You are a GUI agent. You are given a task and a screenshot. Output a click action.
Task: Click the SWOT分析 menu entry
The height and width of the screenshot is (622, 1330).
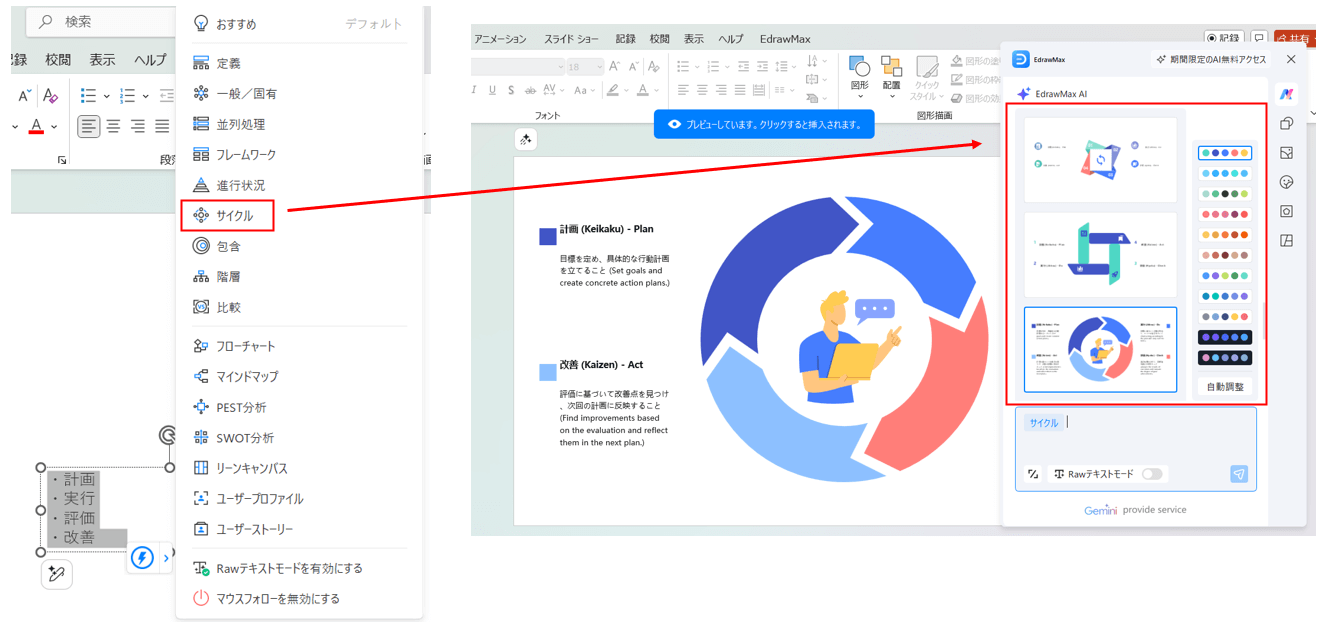tap(244, 438)
